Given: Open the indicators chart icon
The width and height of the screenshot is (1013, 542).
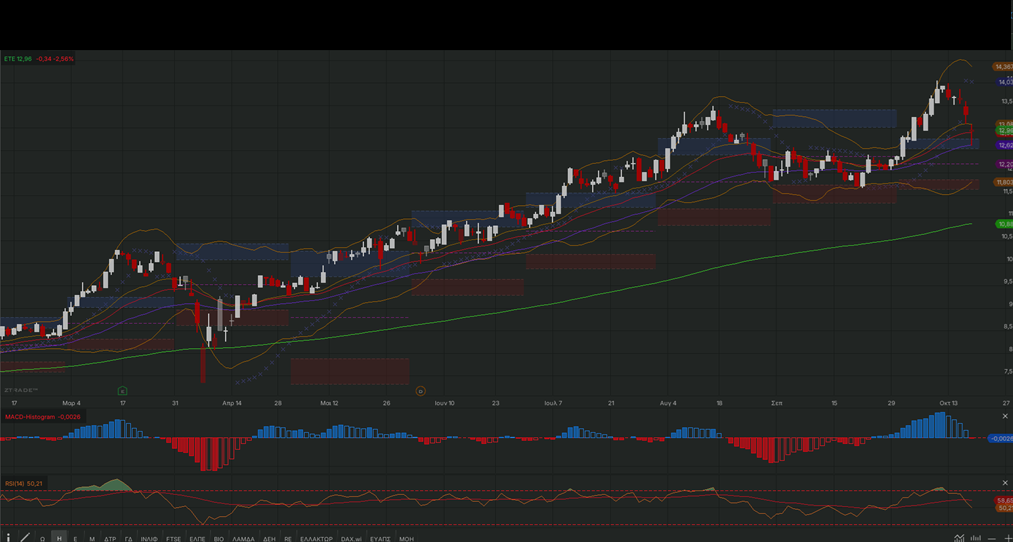Looking at the screenshot, I should click(x=960, y=537).
